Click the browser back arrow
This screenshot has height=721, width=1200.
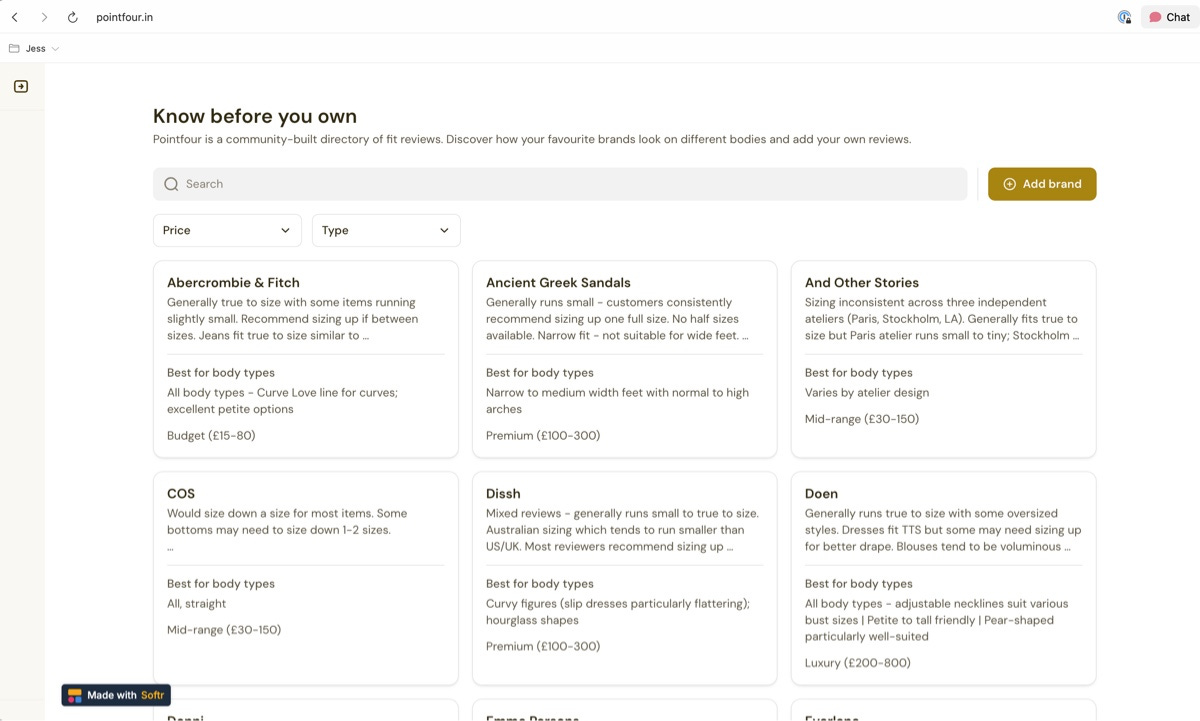click(x=15, y=17)
